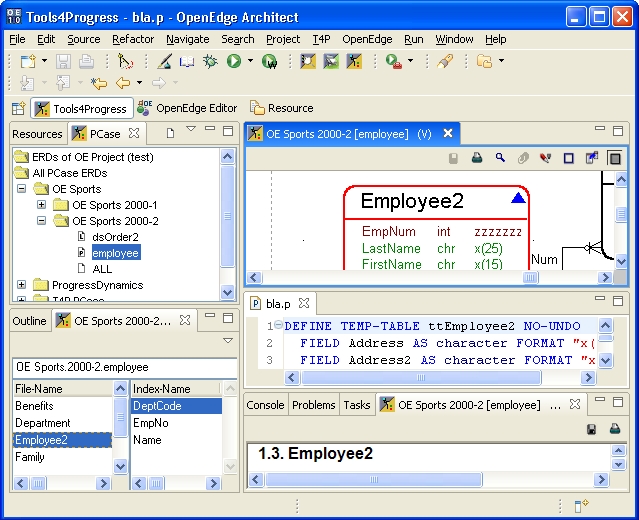The image size is (639, 520).
Task: Click the report panel horizontal scrollbar thumb
Action: (373, 480)
